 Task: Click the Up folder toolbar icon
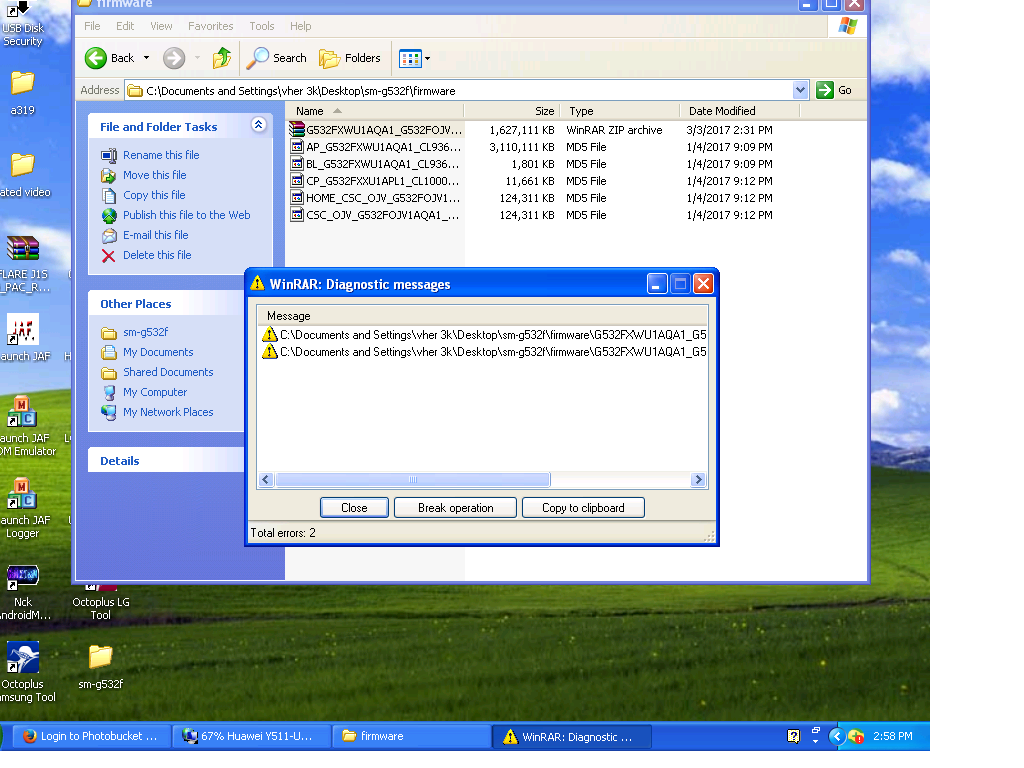click(222, 58)
